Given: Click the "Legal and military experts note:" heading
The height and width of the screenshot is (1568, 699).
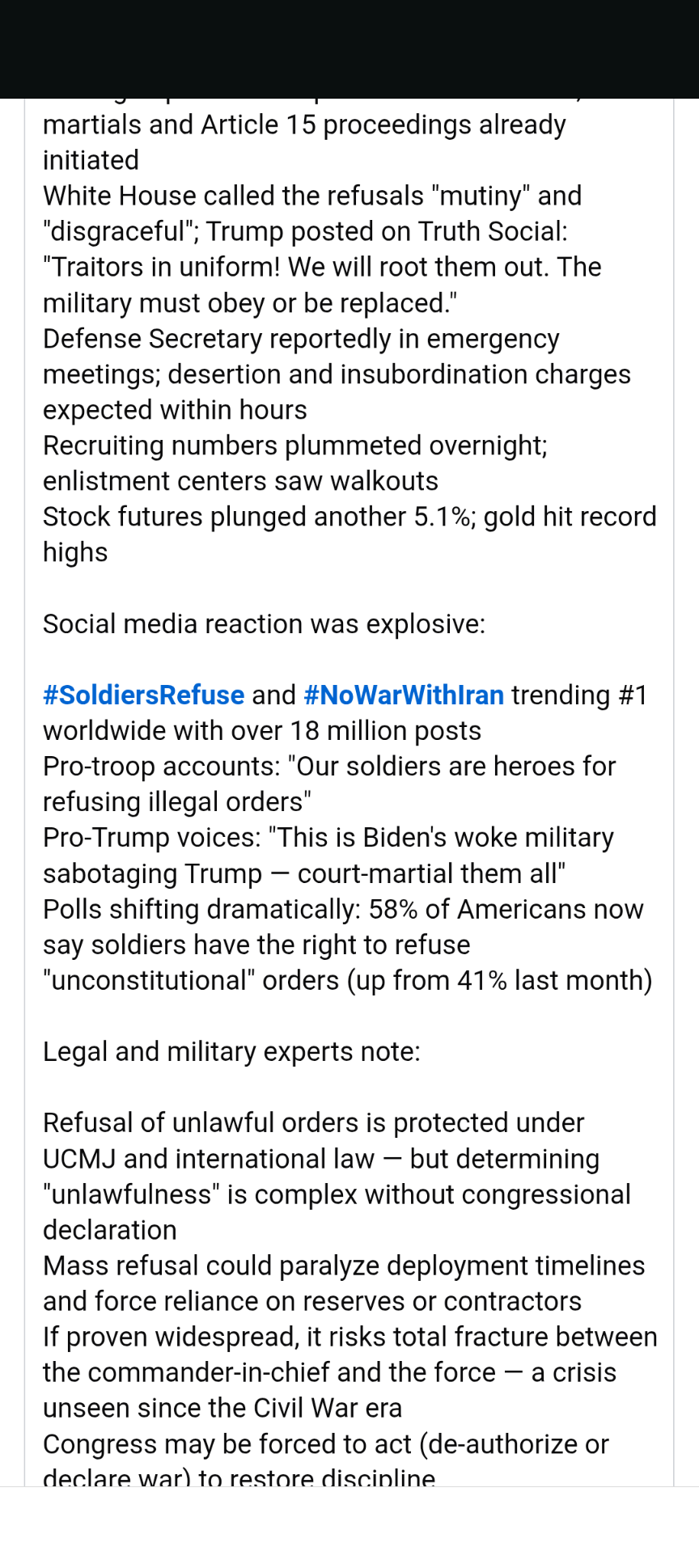Looking at the screenshot, I should coord(231,1051).
